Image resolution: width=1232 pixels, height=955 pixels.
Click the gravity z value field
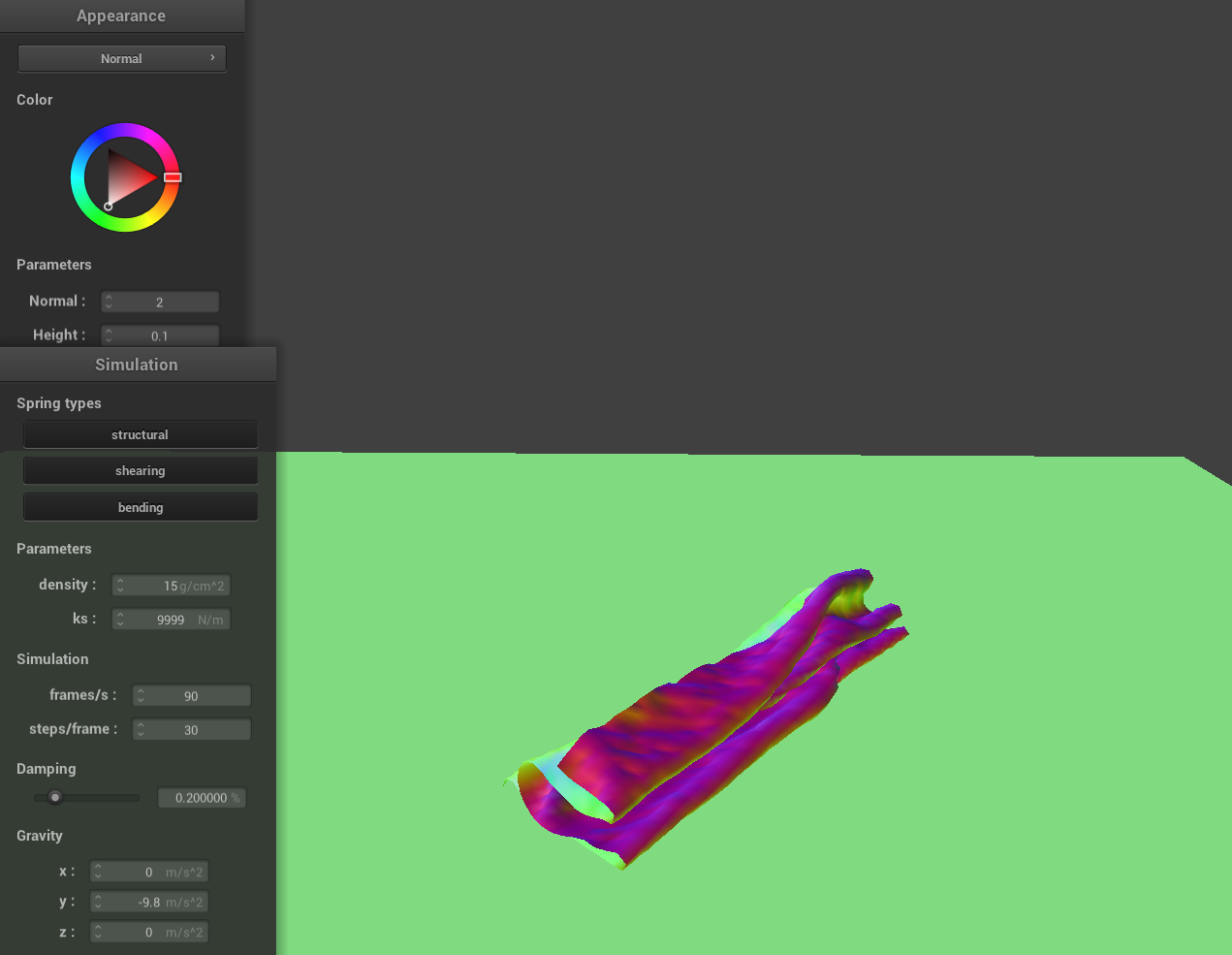click(153, 933)
